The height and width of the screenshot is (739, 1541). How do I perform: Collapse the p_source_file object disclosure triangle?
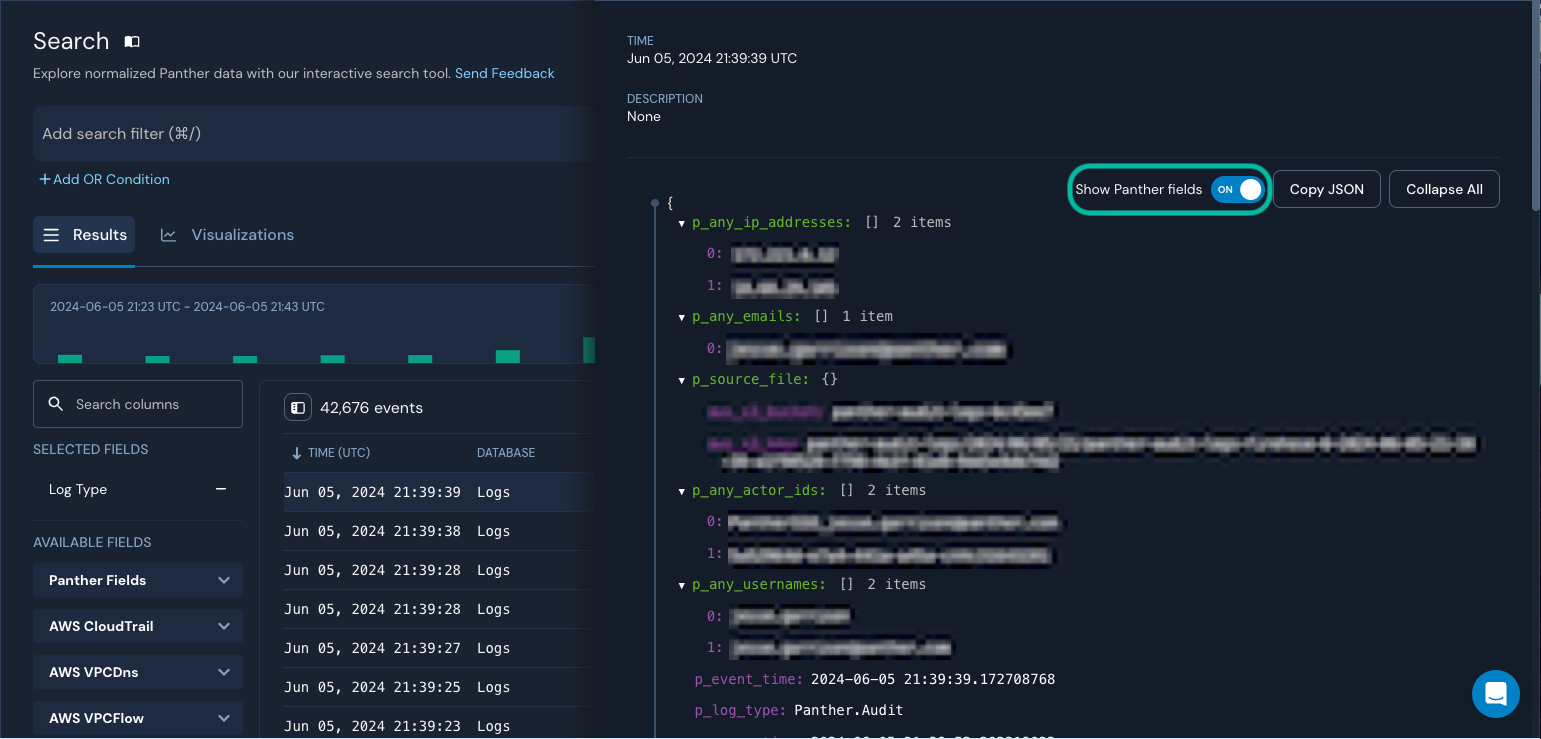point(681,380)
